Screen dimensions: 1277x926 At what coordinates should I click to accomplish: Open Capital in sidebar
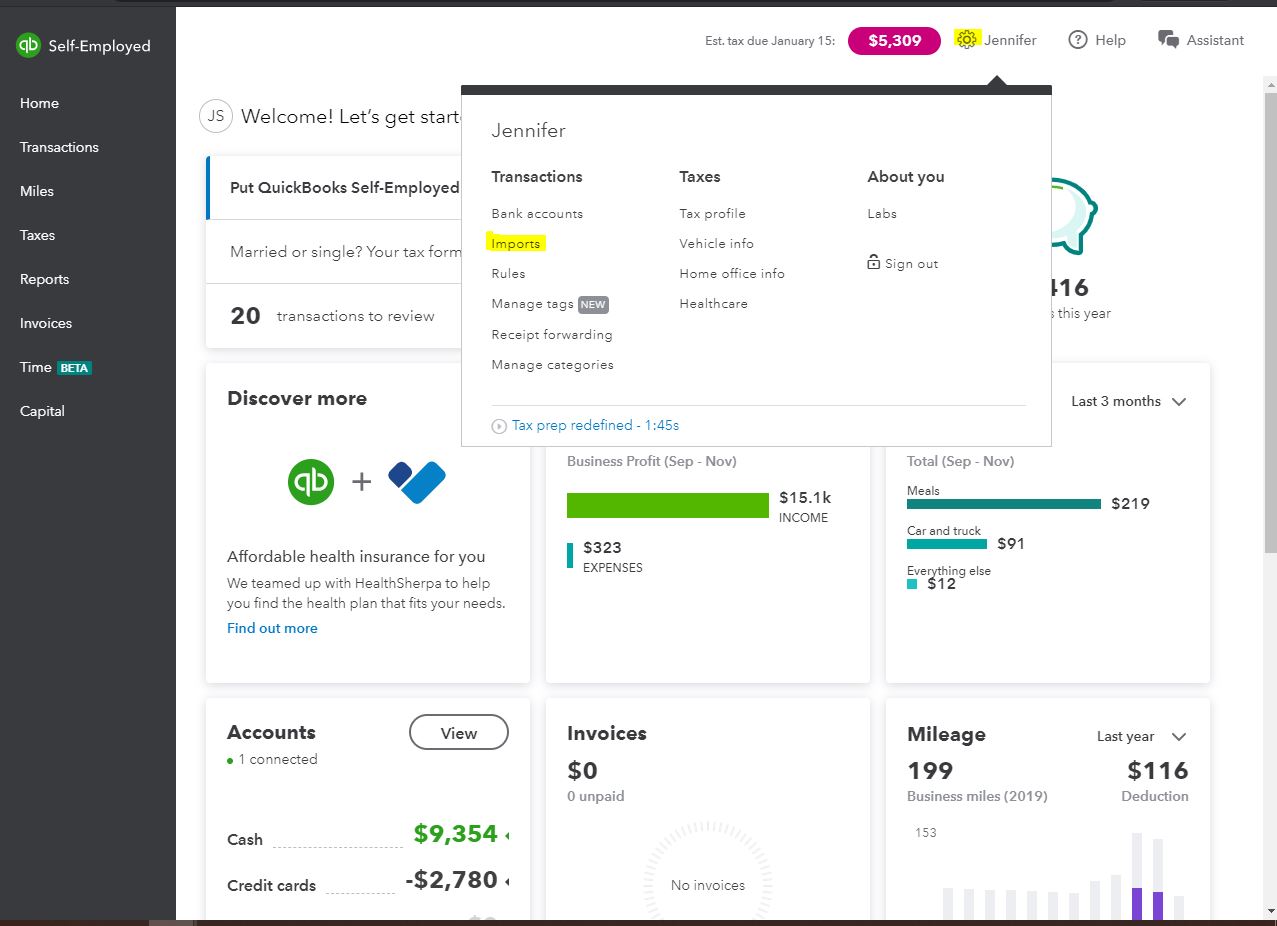pyautogui.click(x=42, y=411)
